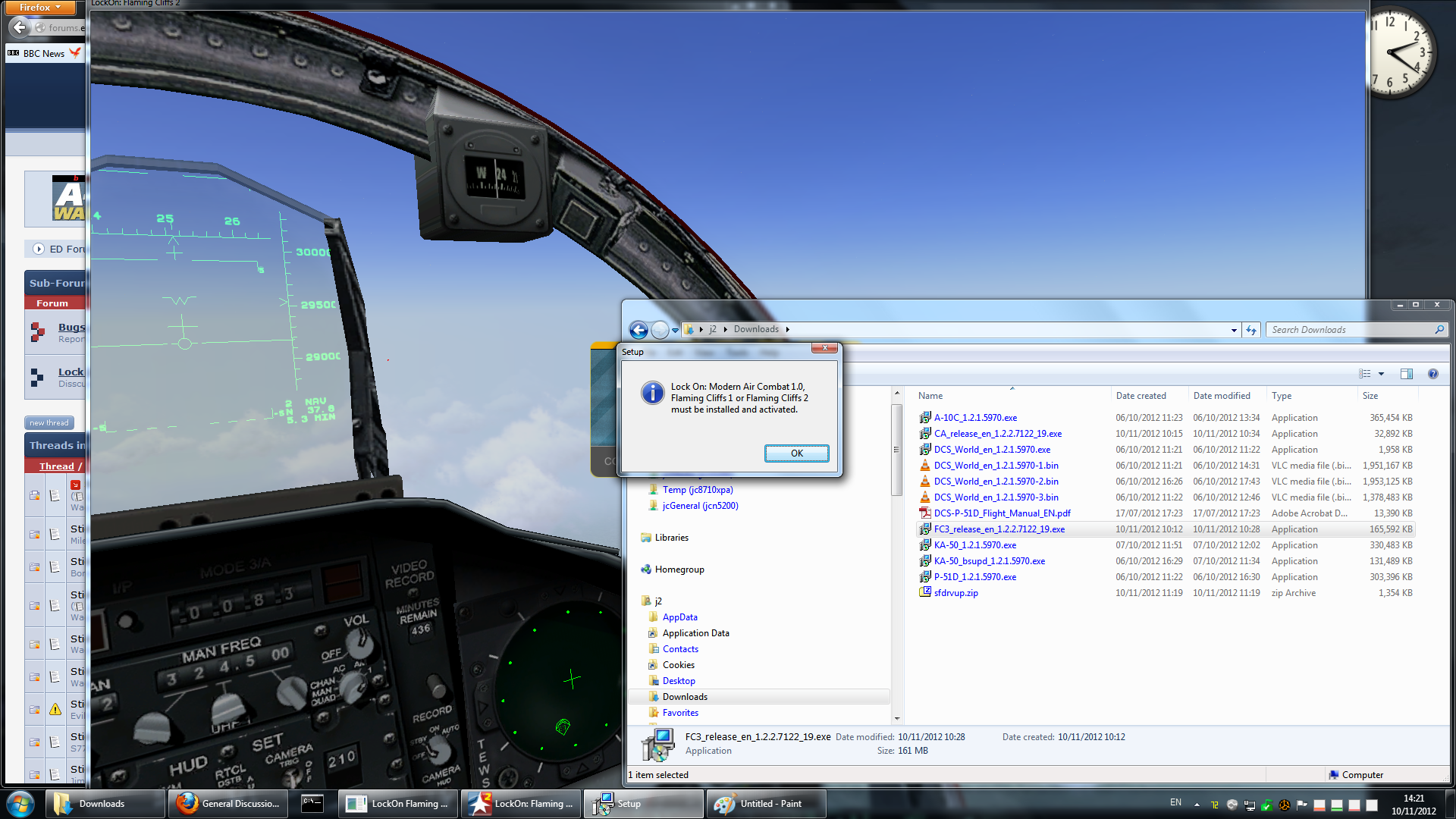1456x819 pixels.
Task: Select DCS_World_en_1.2.1.5970.exe
Action: point(992,450)
